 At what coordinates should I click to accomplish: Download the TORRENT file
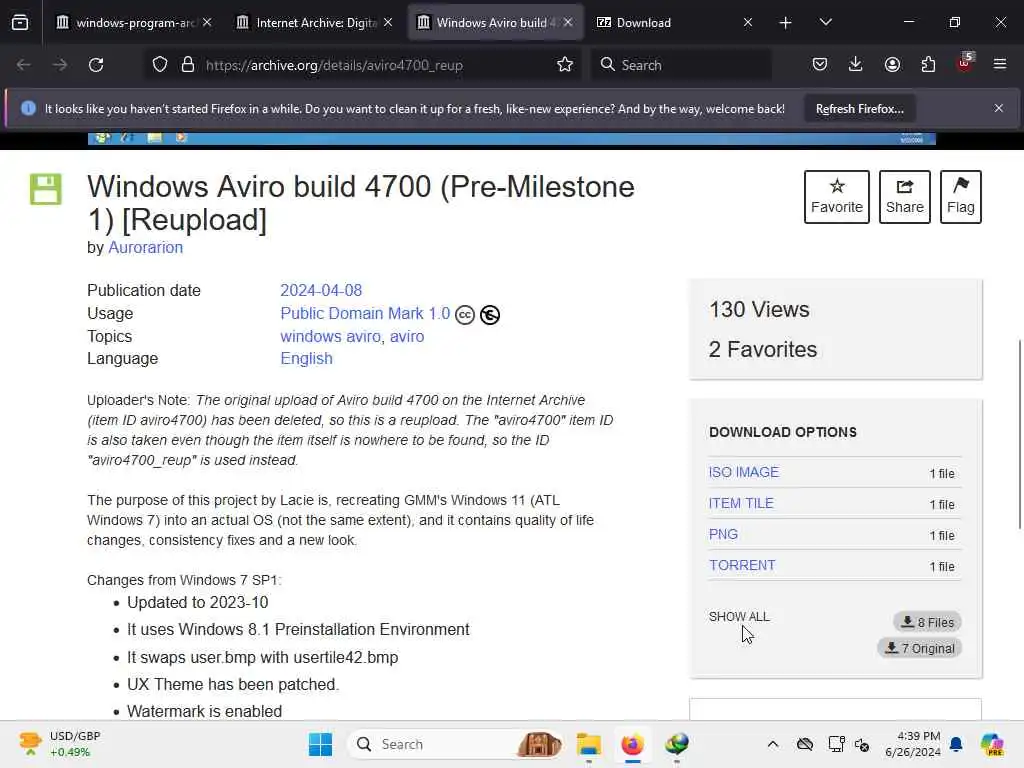click(x=742, y=566)
